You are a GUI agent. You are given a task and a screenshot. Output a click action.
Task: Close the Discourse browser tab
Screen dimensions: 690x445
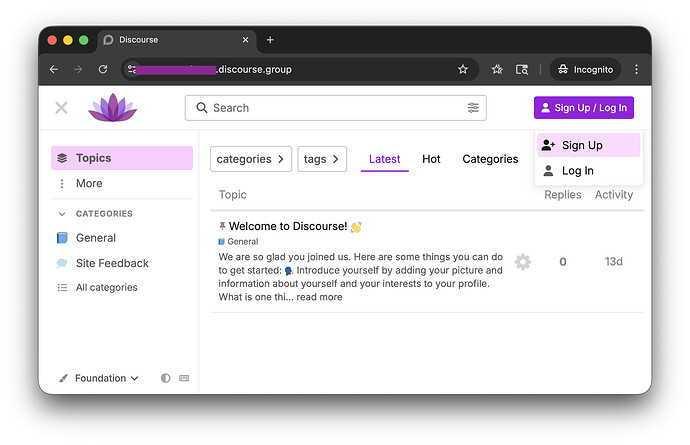(x=246, y=40)
